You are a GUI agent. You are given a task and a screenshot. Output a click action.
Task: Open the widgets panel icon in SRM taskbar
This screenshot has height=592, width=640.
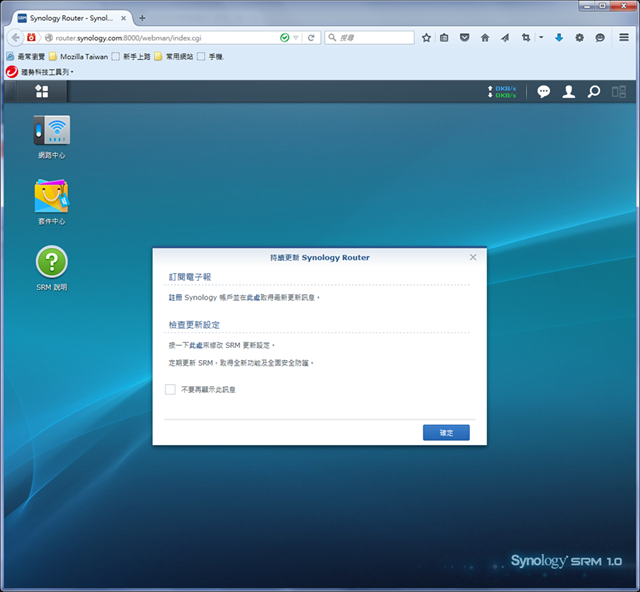coord(619,91)
